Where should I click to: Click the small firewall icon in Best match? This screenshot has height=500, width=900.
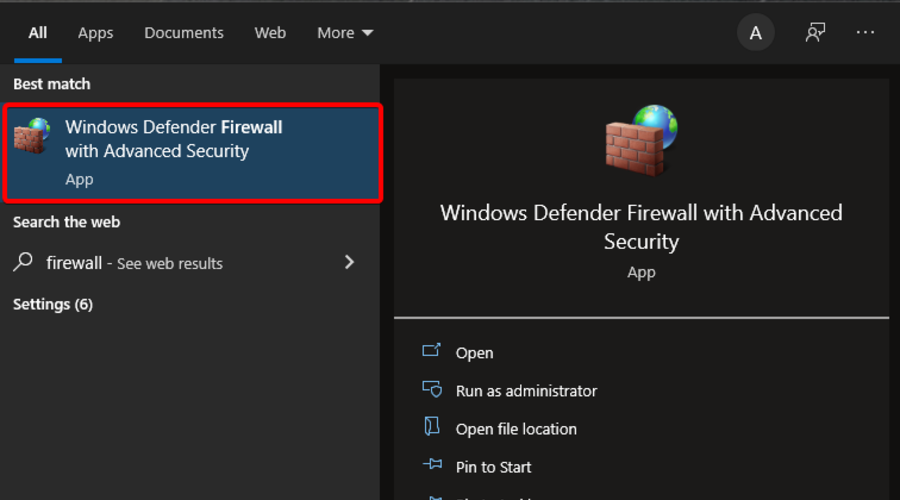pos(32,136)
